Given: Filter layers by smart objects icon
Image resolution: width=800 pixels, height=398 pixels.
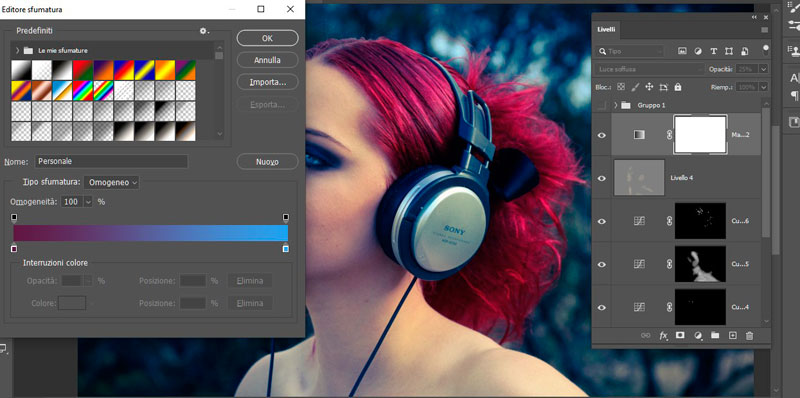Looking at the screenshot, I should (744, 51).
